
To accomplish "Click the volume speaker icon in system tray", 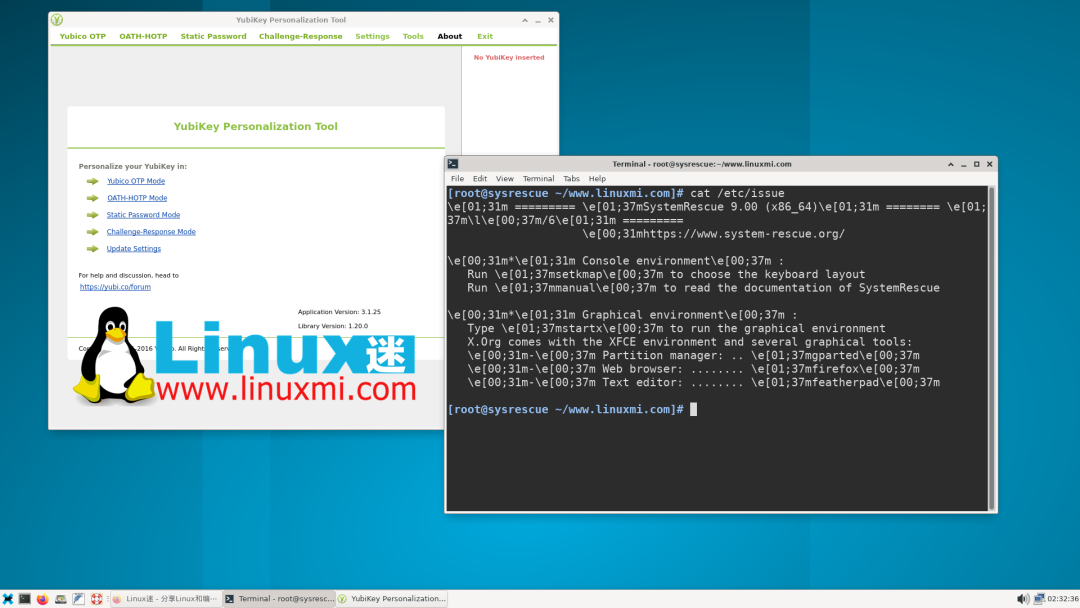I will pos(1022,598).
